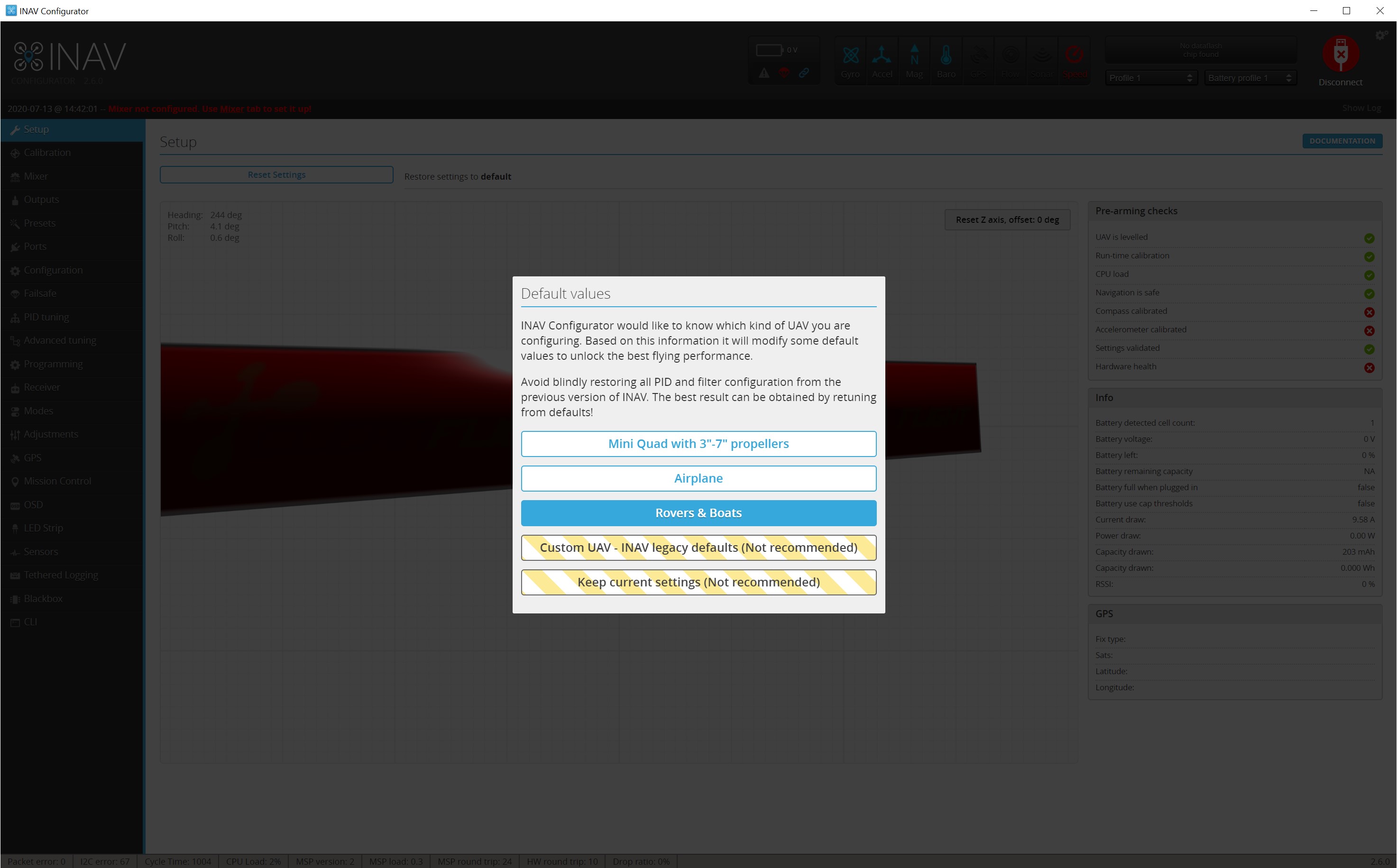
Task: Expand the Show Log panel
Action: click(x=1361, y=107)
